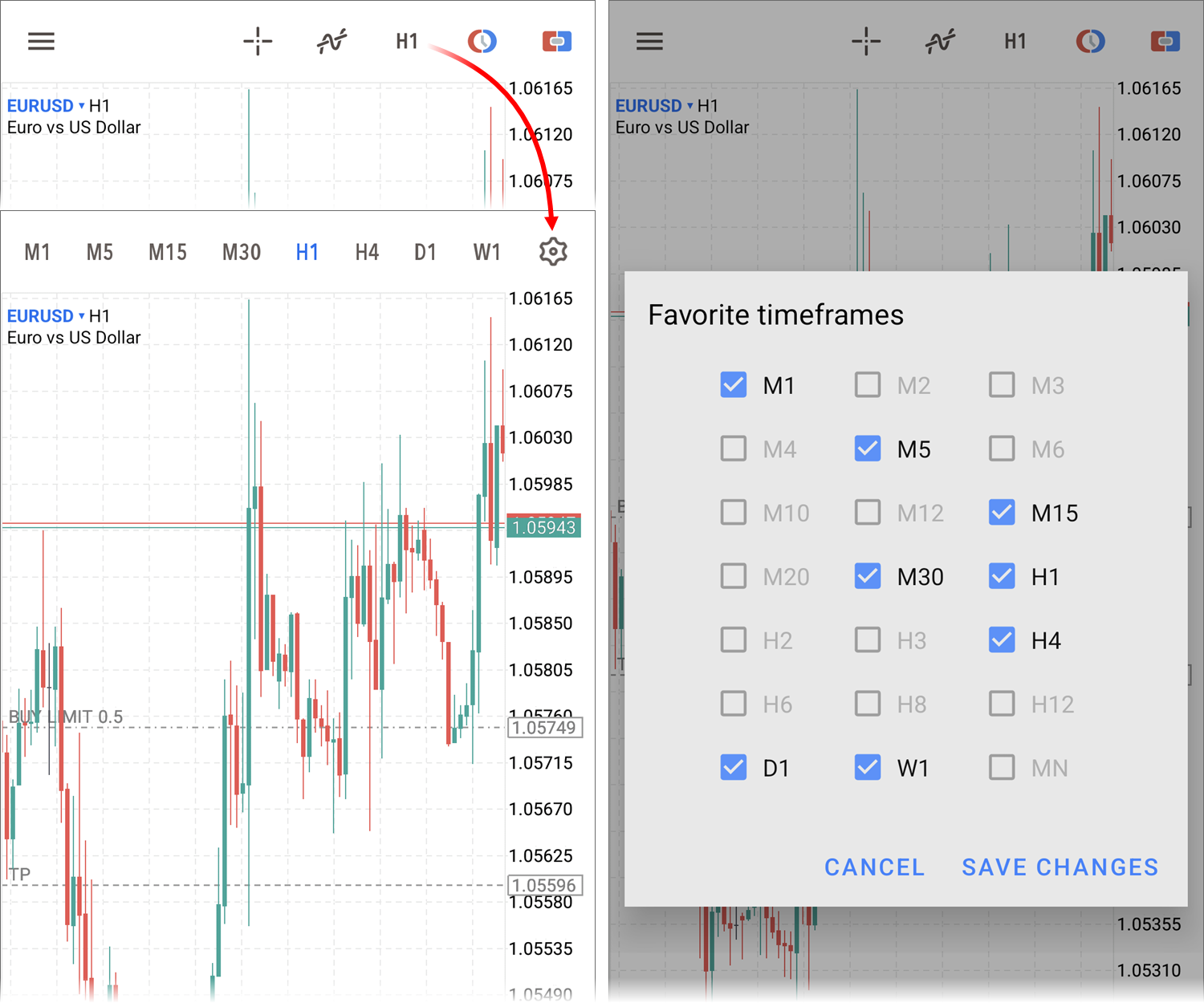This screenshot has width=1204, height=1003.
Task: Save changes to favorite timeframes
Action: tap(1060, 867)
